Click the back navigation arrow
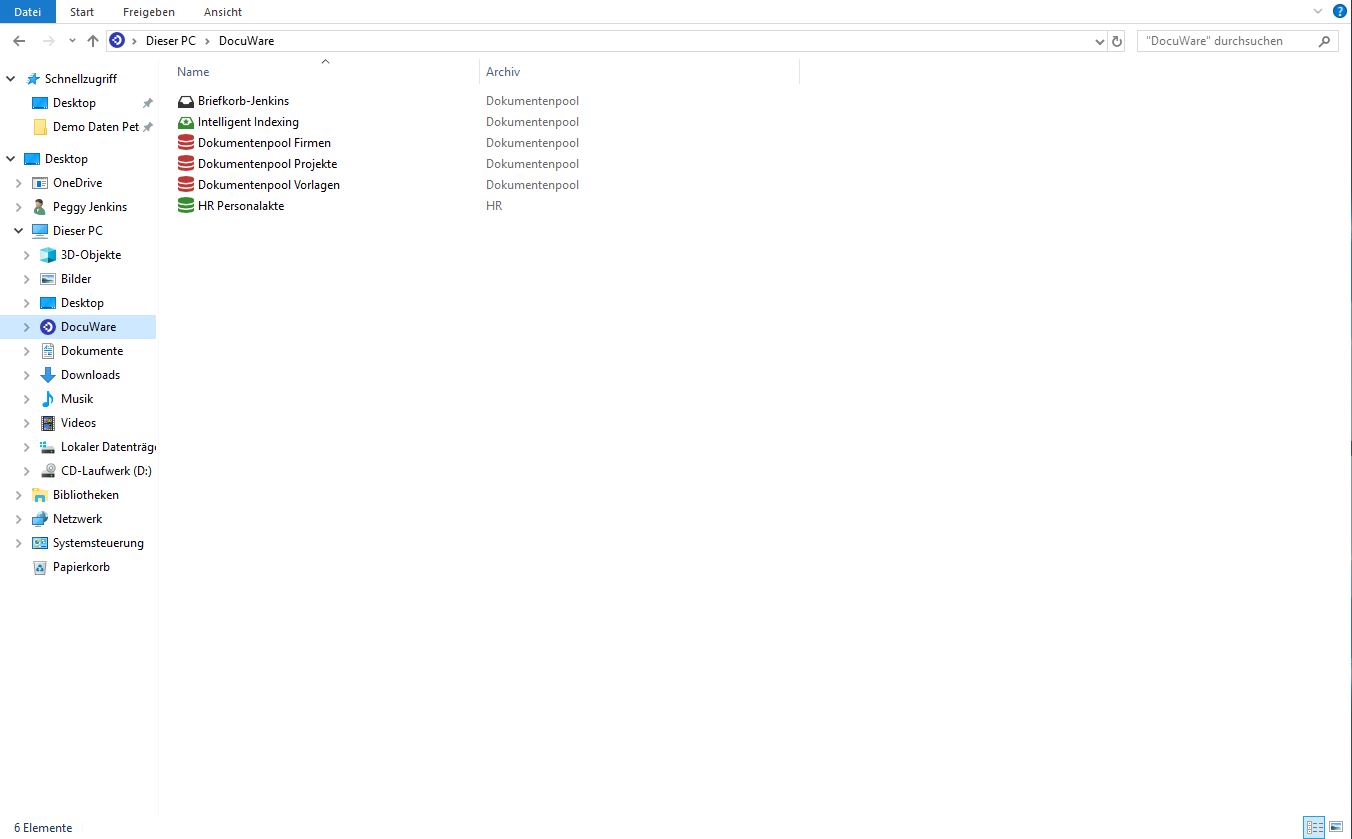This screenshot has height=839, width=1352. [x=18, y=40]
